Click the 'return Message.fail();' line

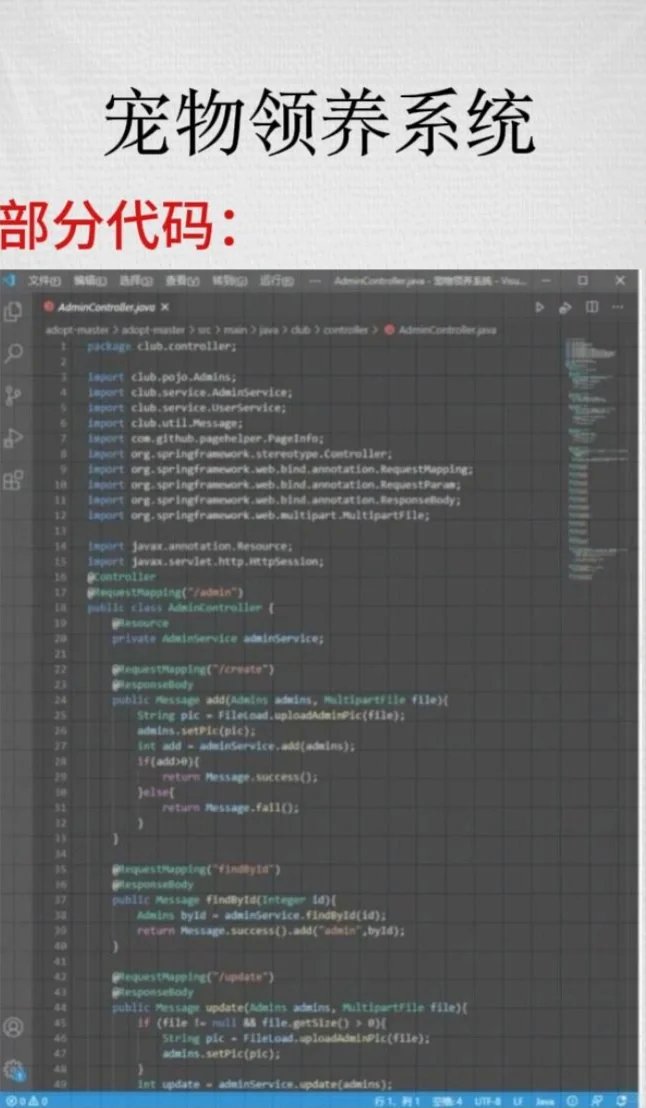[x=230, y=808]
